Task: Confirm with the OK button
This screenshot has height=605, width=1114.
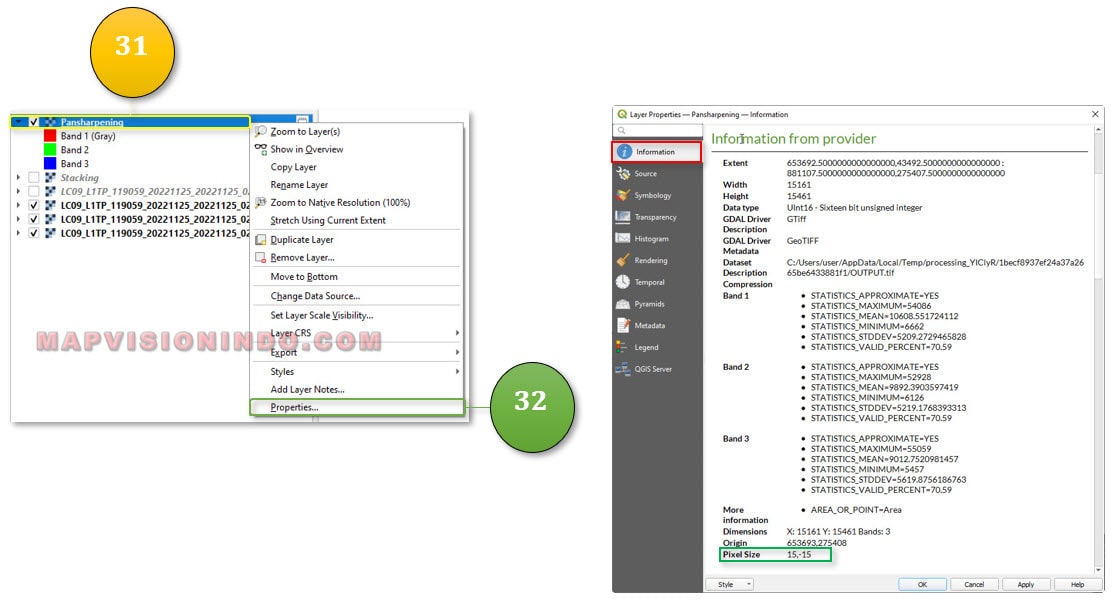Action: point(922,584)
